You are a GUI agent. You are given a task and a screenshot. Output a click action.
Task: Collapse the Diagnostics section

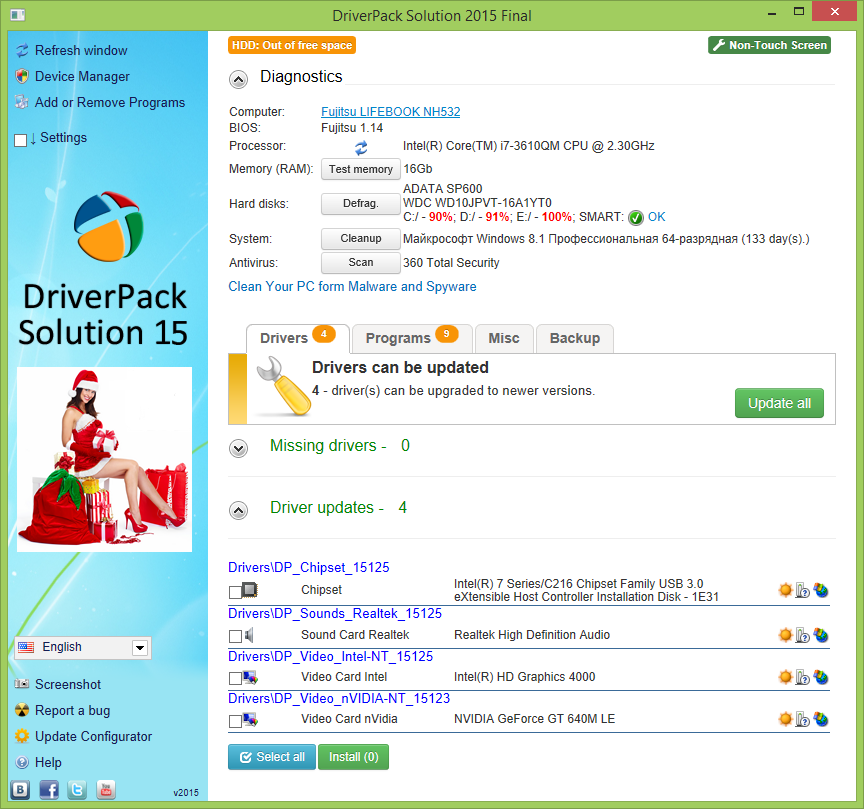tap(239, 78)
